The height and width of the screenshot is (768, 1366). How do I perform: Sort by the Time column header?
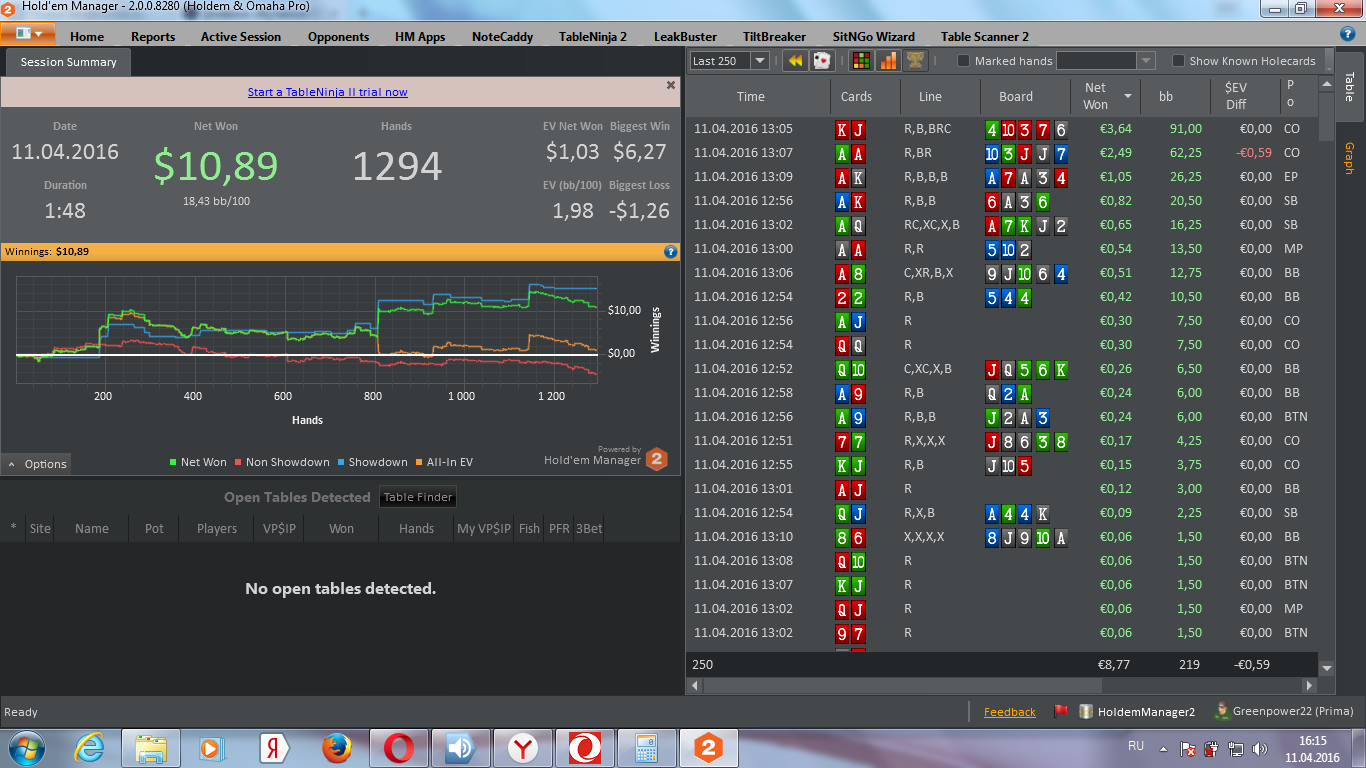[x=750, y=97]
